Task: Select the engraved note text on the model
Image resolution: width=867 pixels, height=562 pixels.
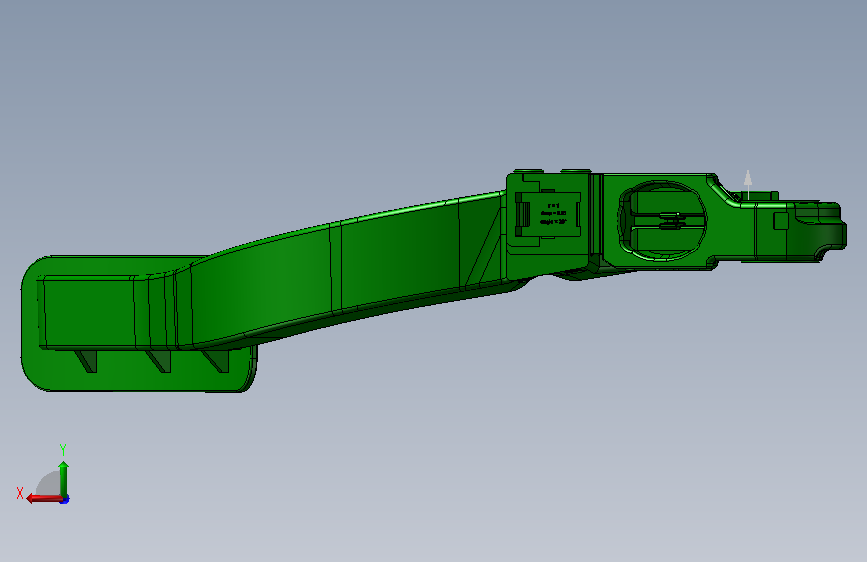Action: click(553, 214)
